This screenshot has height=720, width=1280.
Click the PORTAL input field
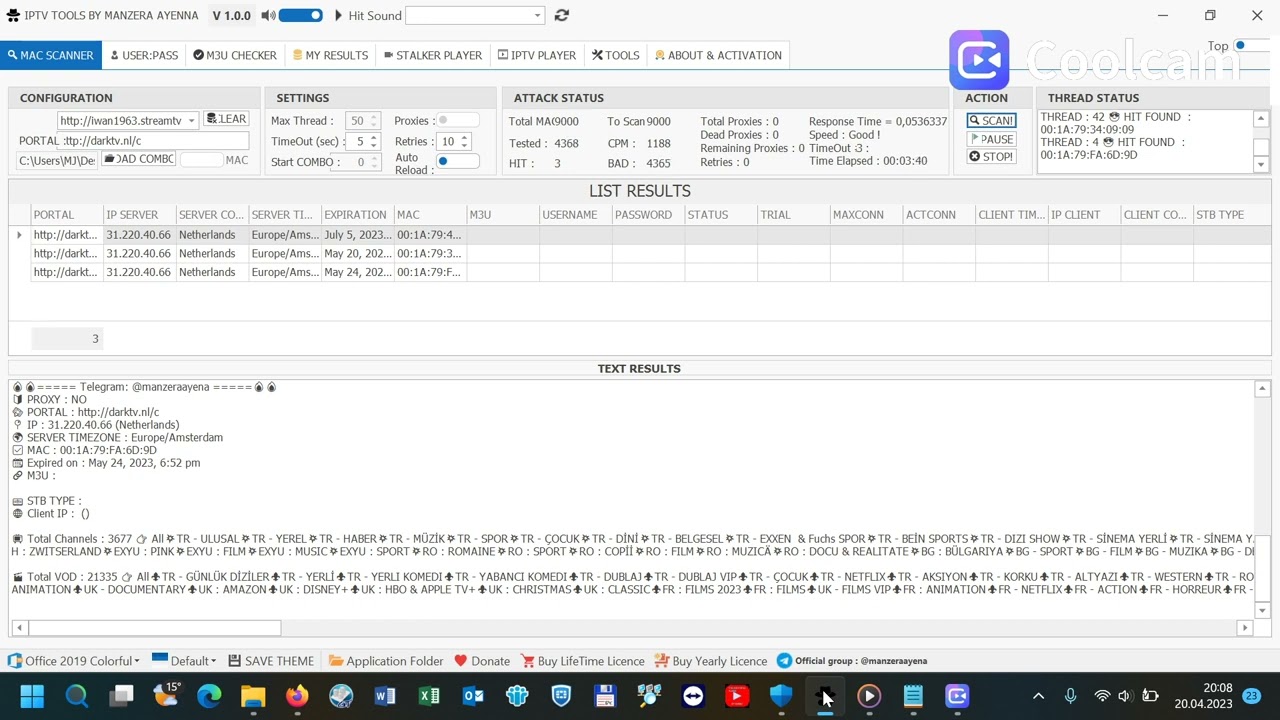click(x=155, y=141)
